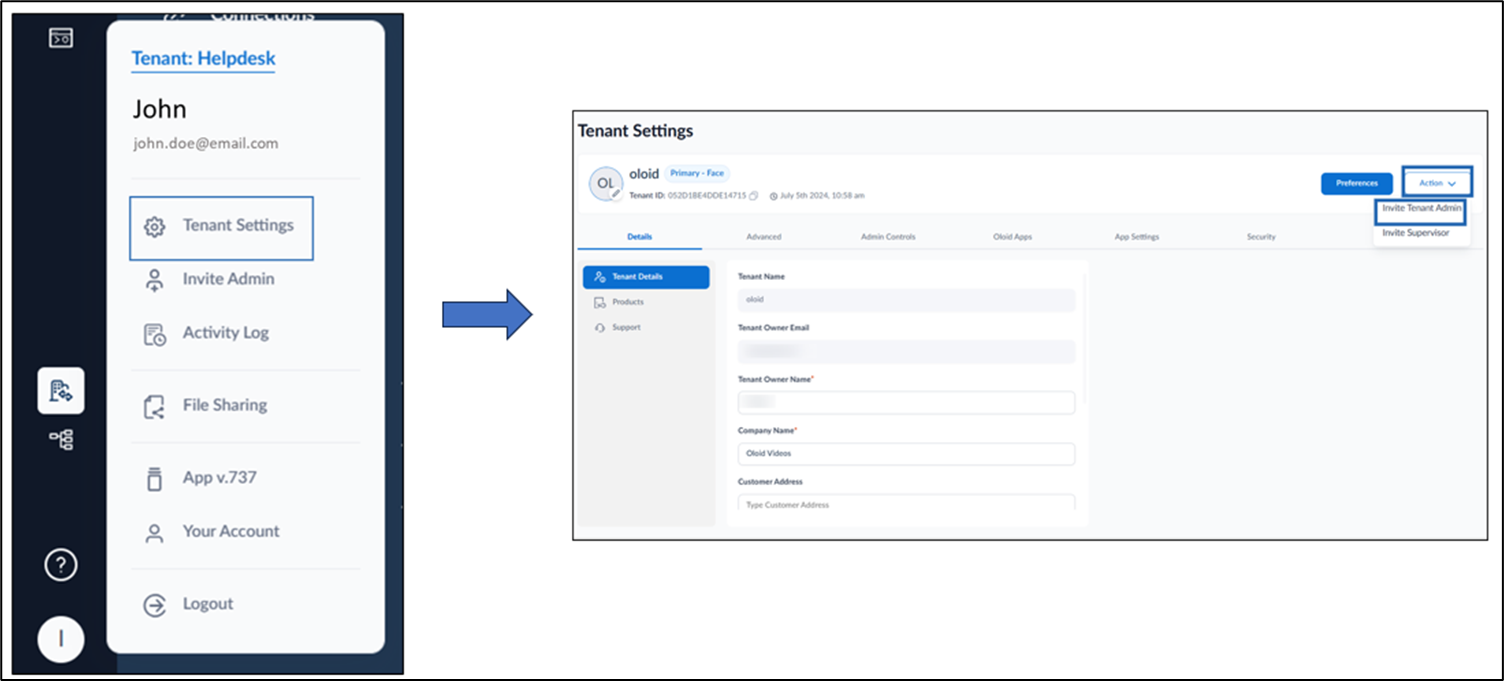This screenshot has width=1504, height=681.
Task: Click the form panel vertical scrollbar
Action: coord(1084,340)
